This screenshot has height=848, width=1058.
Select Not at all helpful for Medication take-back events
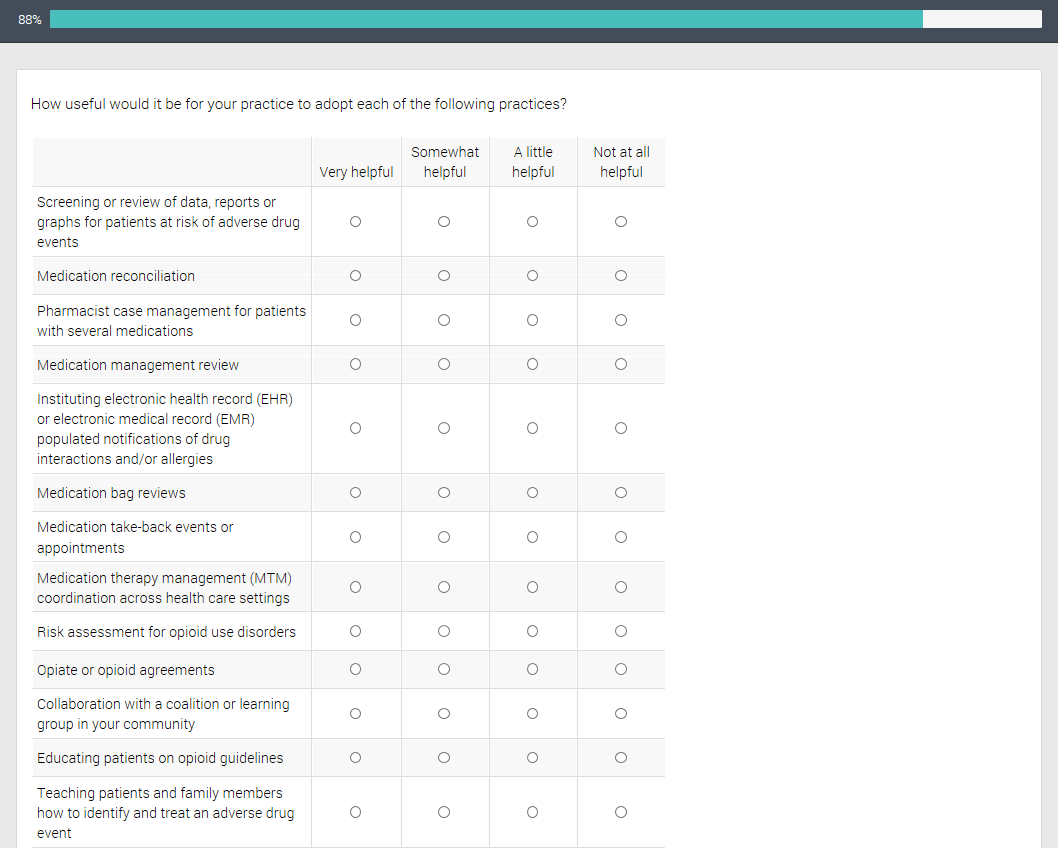[x=621, y=537]
